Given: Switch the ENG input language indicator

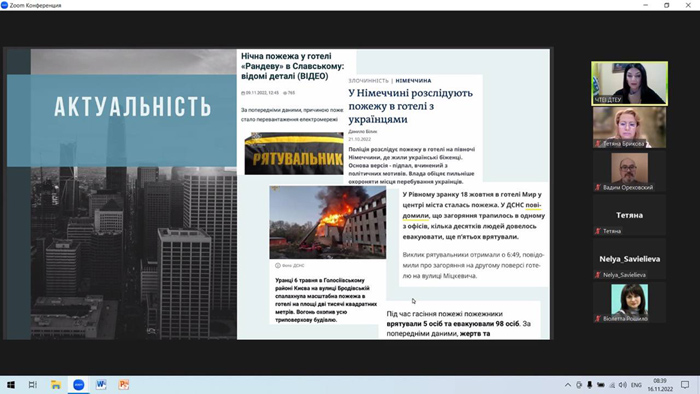Looking at the screenshot, I should pos(636,385).
